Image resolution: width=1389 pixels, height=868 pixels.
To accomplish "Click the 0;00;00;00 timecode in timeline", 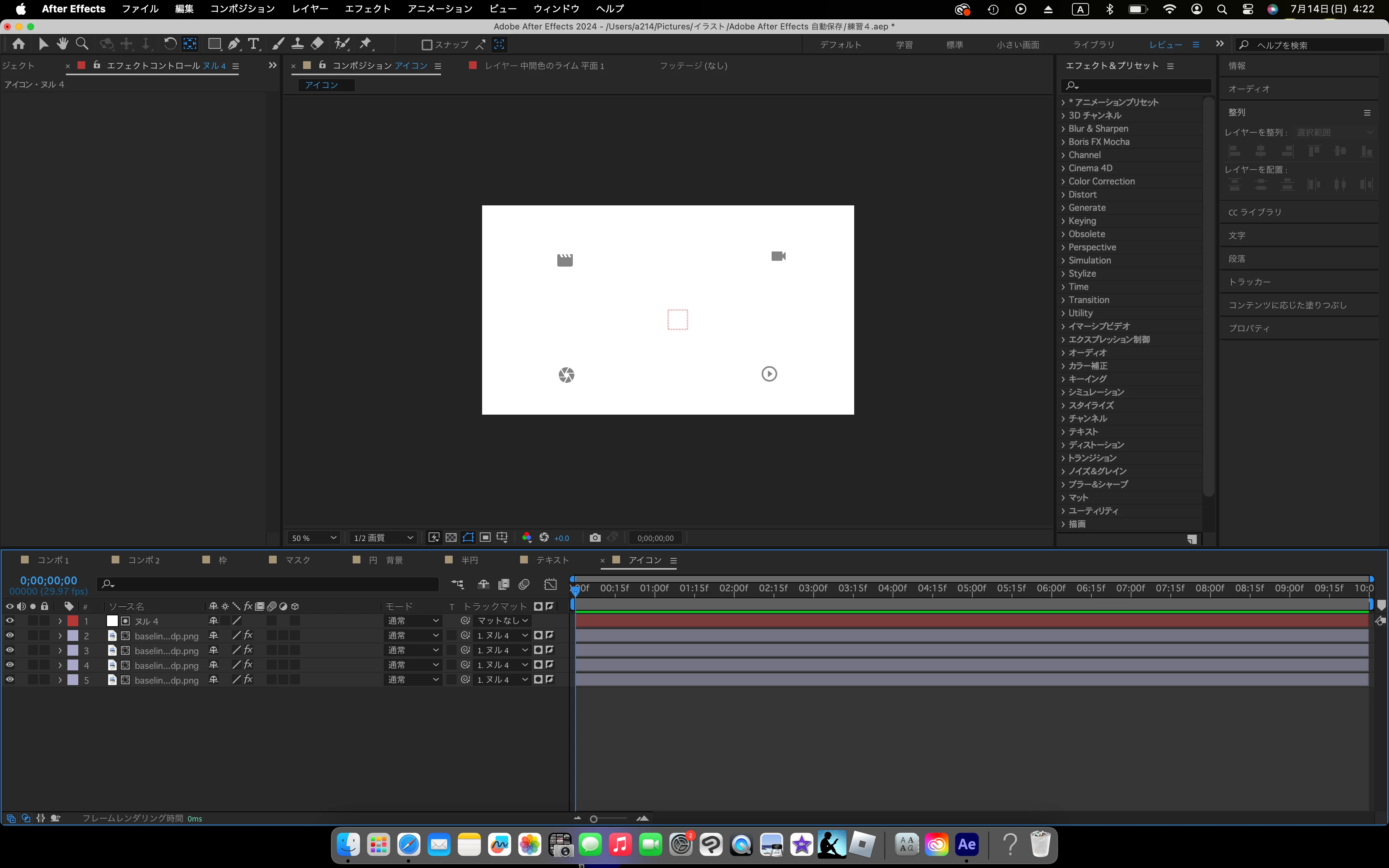I will point(48,580).
